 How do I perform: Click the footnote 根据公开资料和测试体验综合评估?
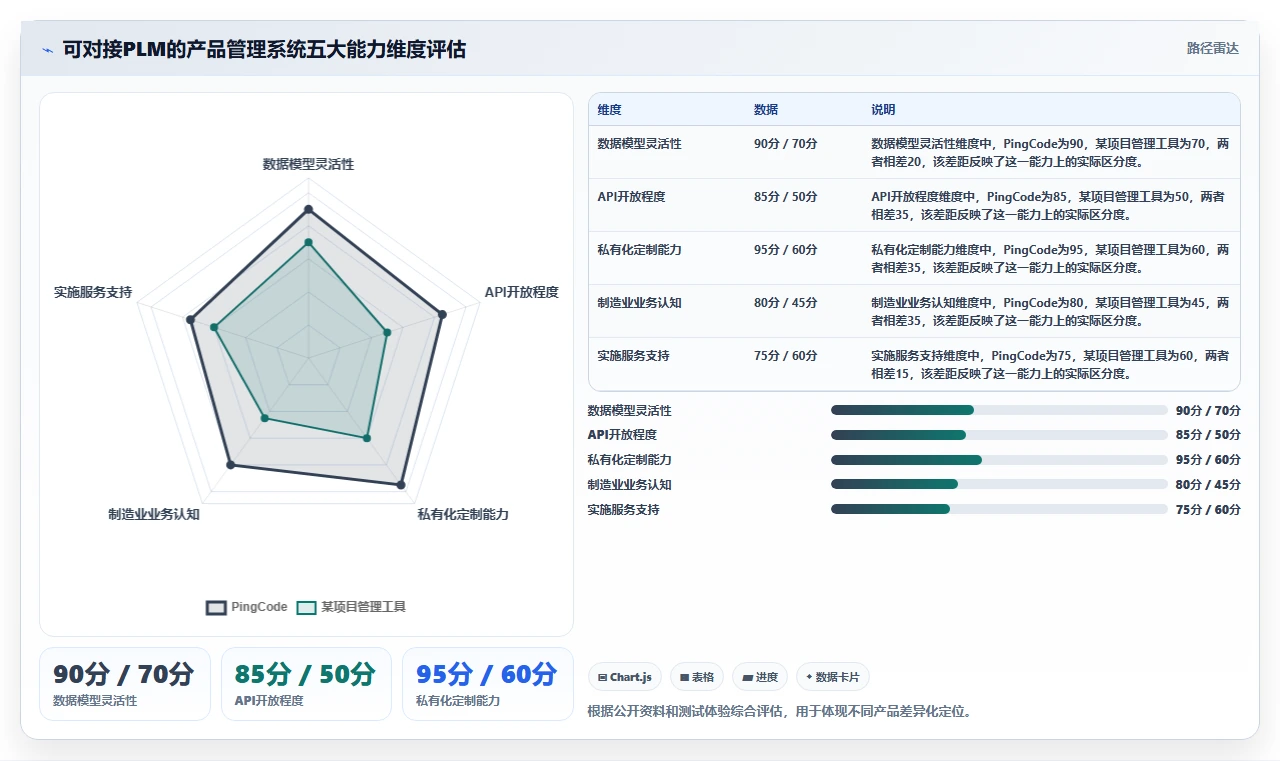[779, 712]
